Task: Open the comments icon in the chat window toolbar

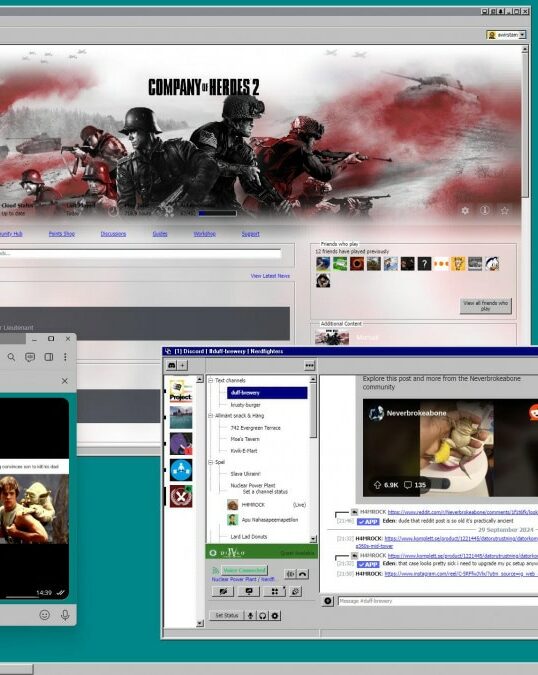Action: pyautogui.click(x=30, y=357)
